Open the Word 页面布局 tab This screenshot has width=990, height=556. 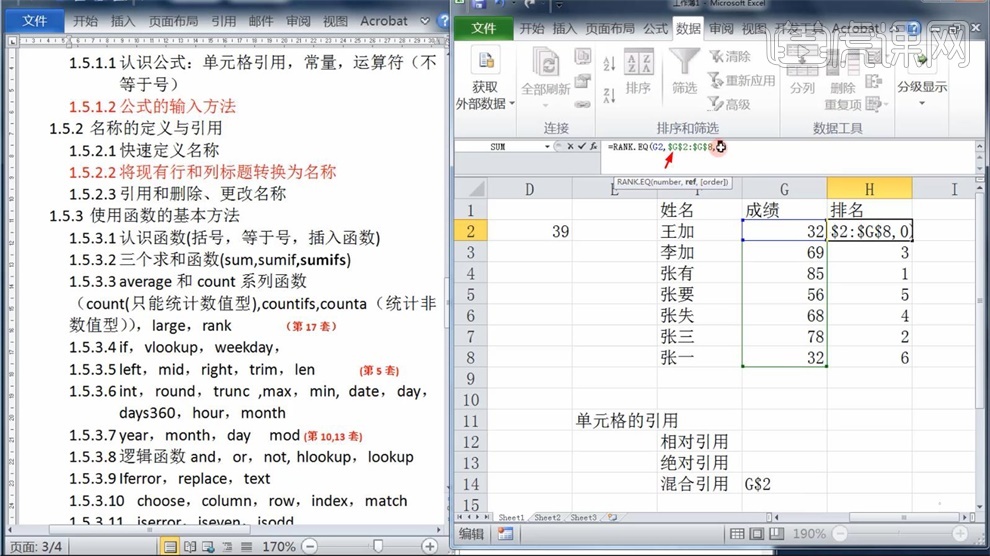click(173, 21)
